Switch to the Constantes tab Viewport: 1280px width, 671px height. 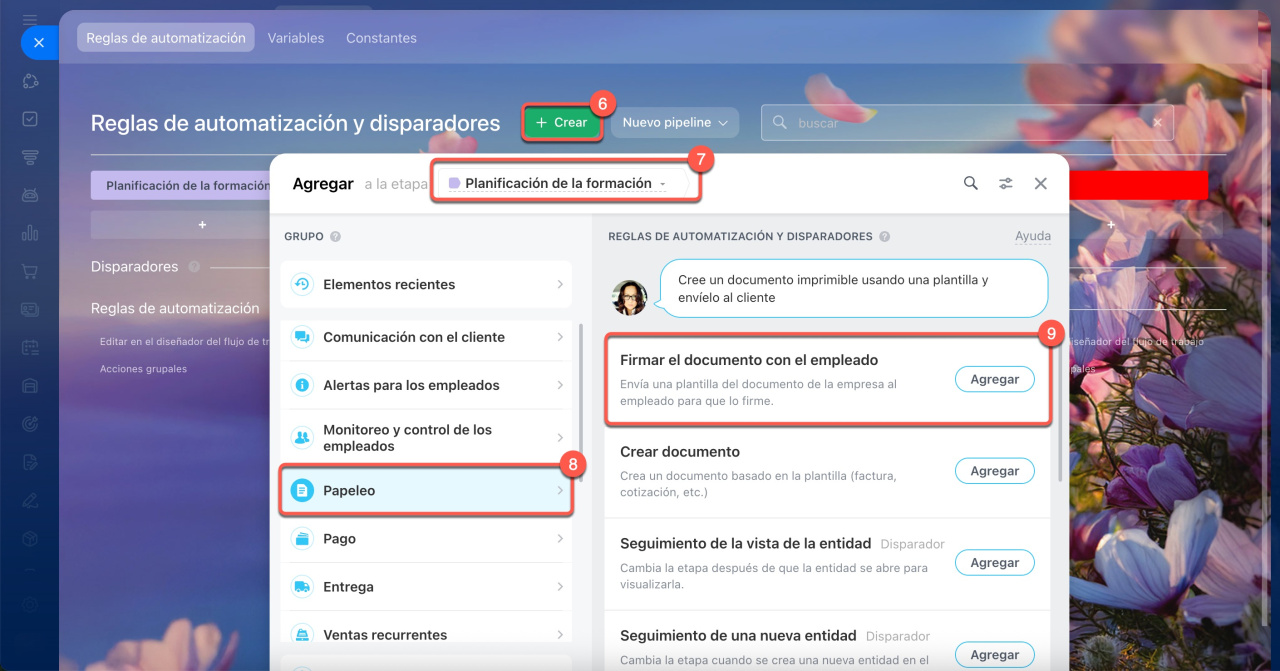[381, 38]
